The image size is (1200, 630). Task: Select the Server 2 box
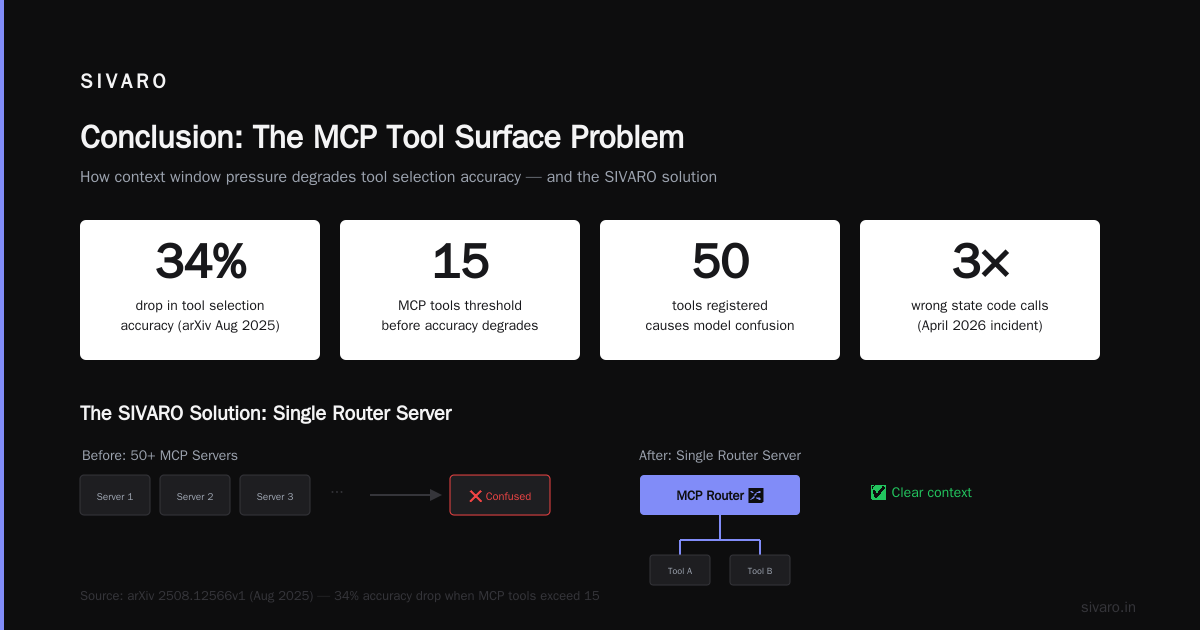[x=195, y=495]
